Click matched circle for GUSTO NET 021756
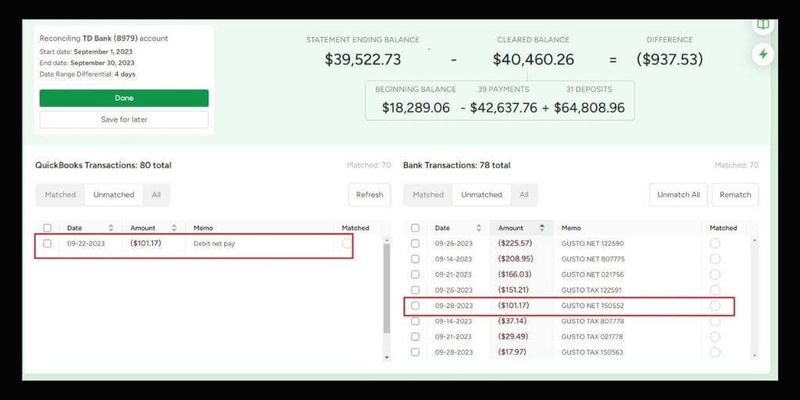Screen dimensions: 800x400 pos(715,274)
